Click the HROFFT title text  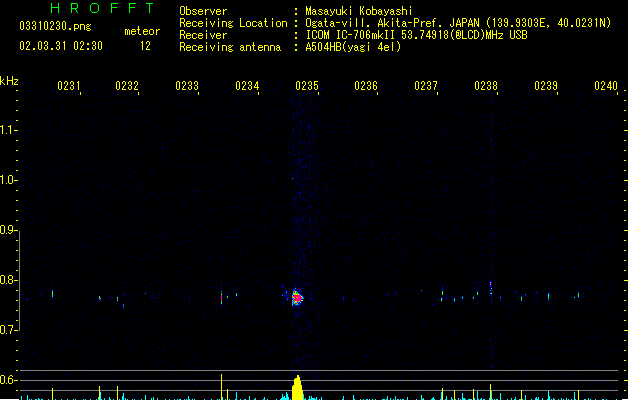[x=102, y=8]
